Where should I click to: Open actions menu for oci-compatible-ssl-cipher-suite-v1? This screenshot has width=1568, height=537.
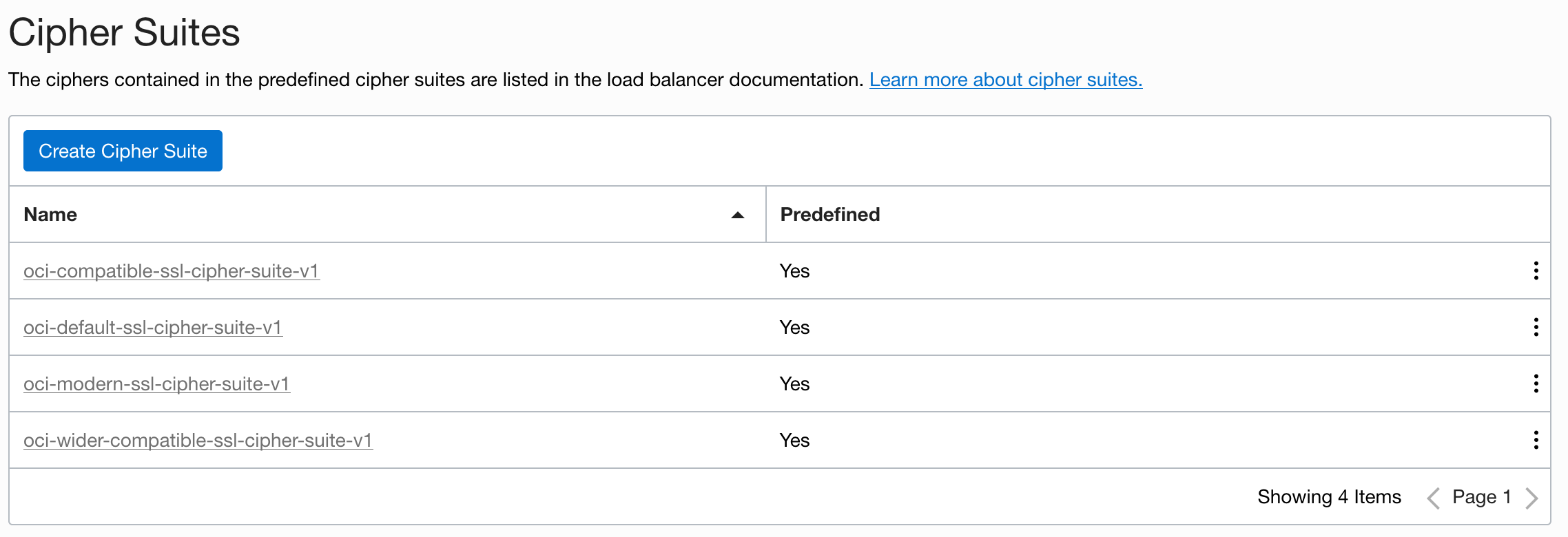1536,271
